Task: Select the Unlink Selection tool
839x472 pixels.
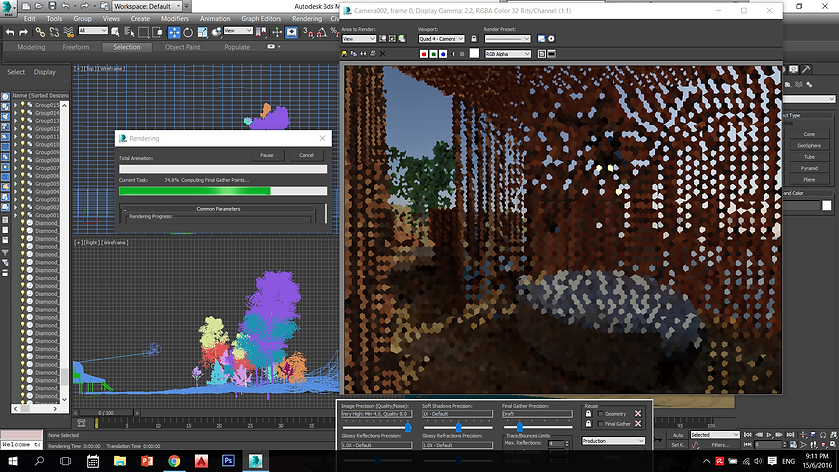Action: click(54, 32)
